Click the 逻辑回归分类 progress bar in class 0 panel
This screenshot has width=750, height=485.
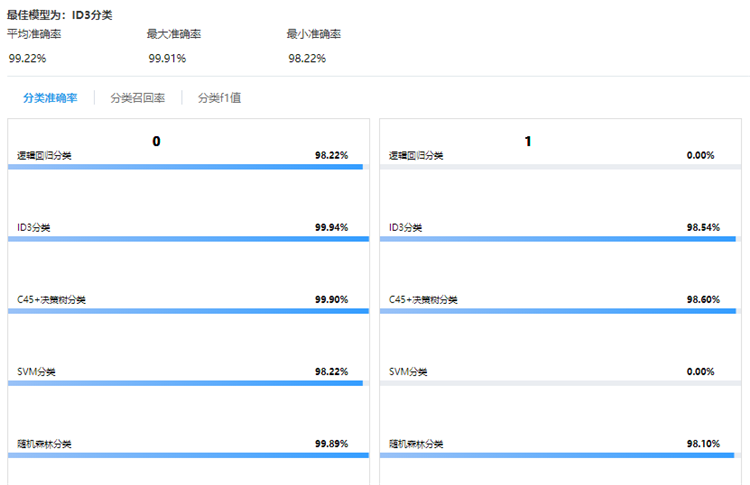pyautogui.click(x=188, y=167)
